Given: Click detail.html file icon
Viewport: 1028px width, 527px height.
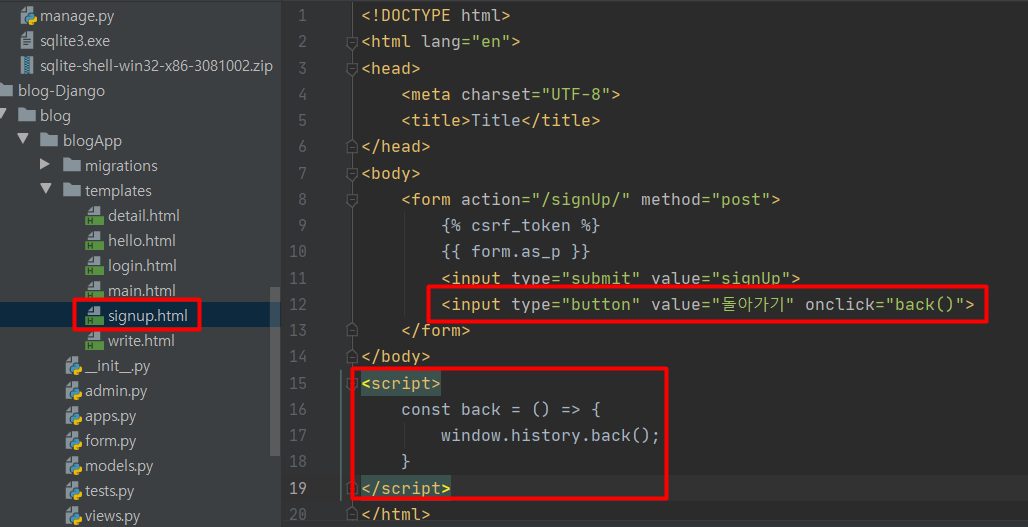Looking at the screenshot, I should pos(94,216).
